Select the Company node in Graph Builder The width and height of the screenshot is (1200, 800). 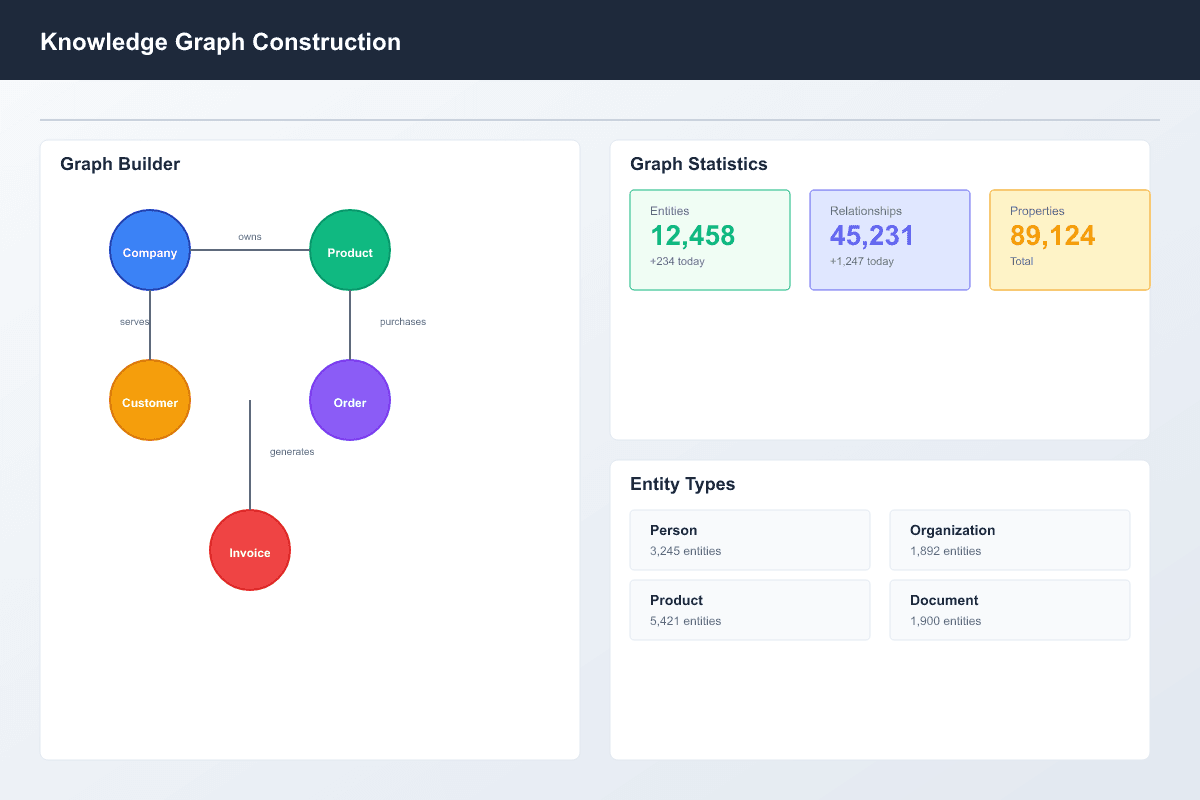pos(149,250)
